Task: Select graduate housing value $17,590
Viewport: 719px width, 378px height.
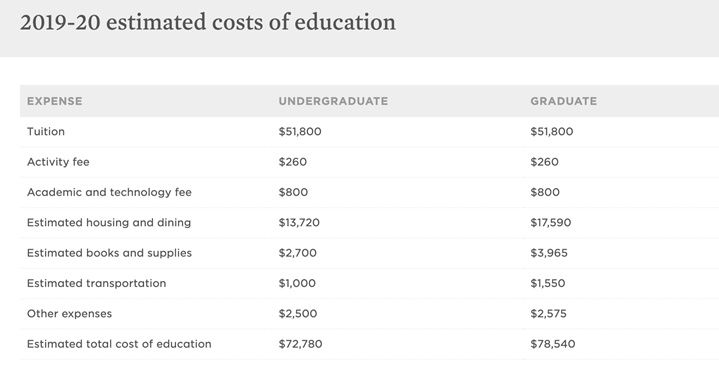Action: coord(551,222)
